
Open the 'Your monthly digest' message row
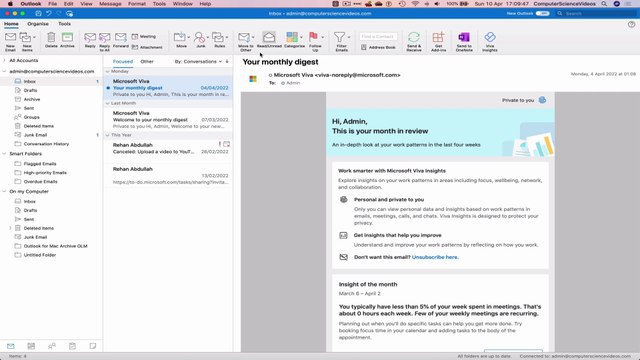click(x=168, y=88)
